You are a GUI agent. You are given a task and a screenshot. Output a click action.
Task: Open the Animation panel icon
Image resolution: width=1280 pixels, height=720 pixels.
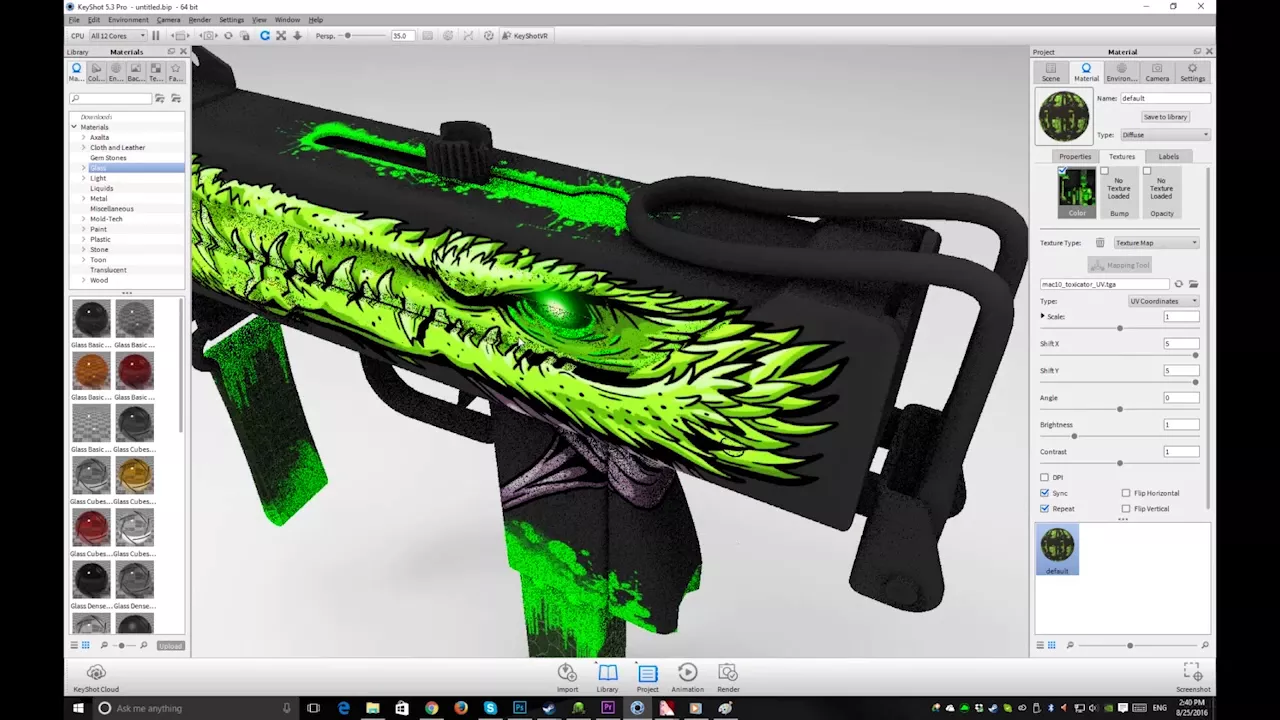(687, 677)
